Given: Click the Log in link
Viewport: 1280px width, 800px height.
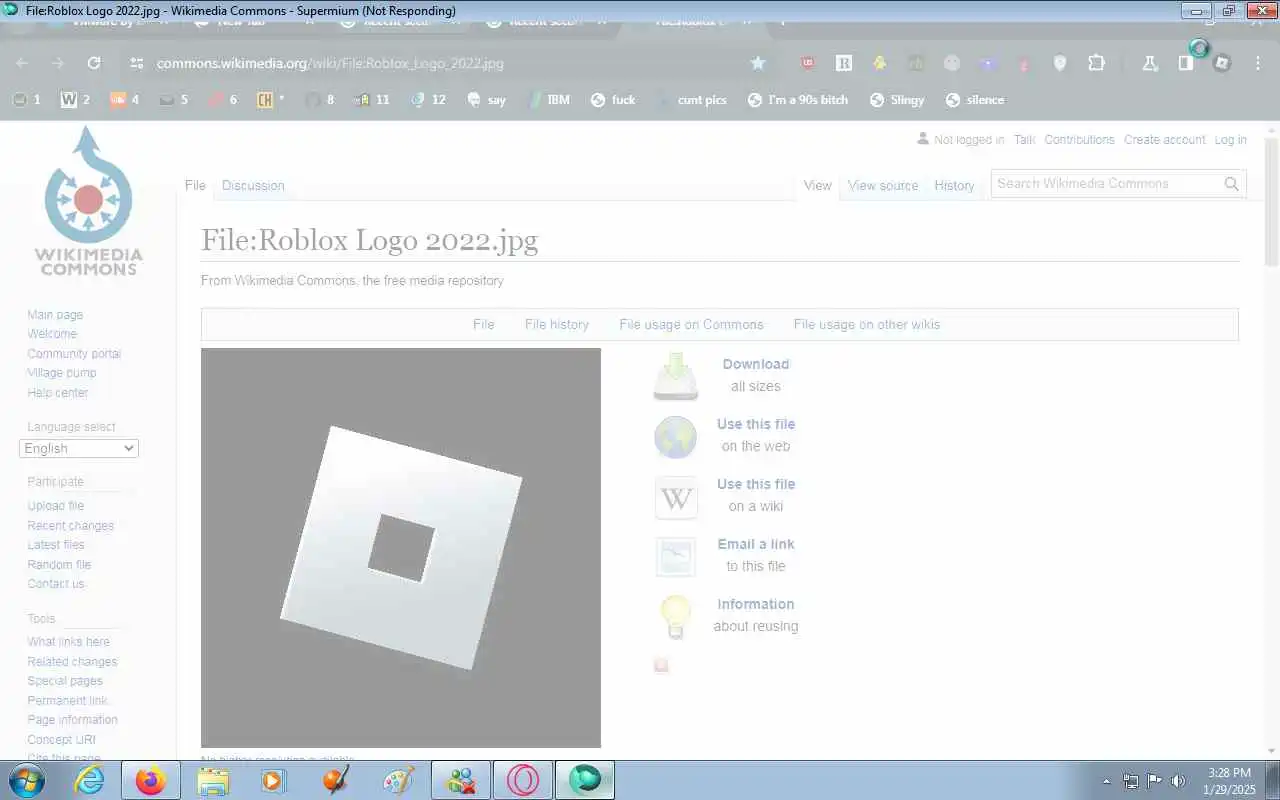Looking at the screenshot, I should 1230,140.
